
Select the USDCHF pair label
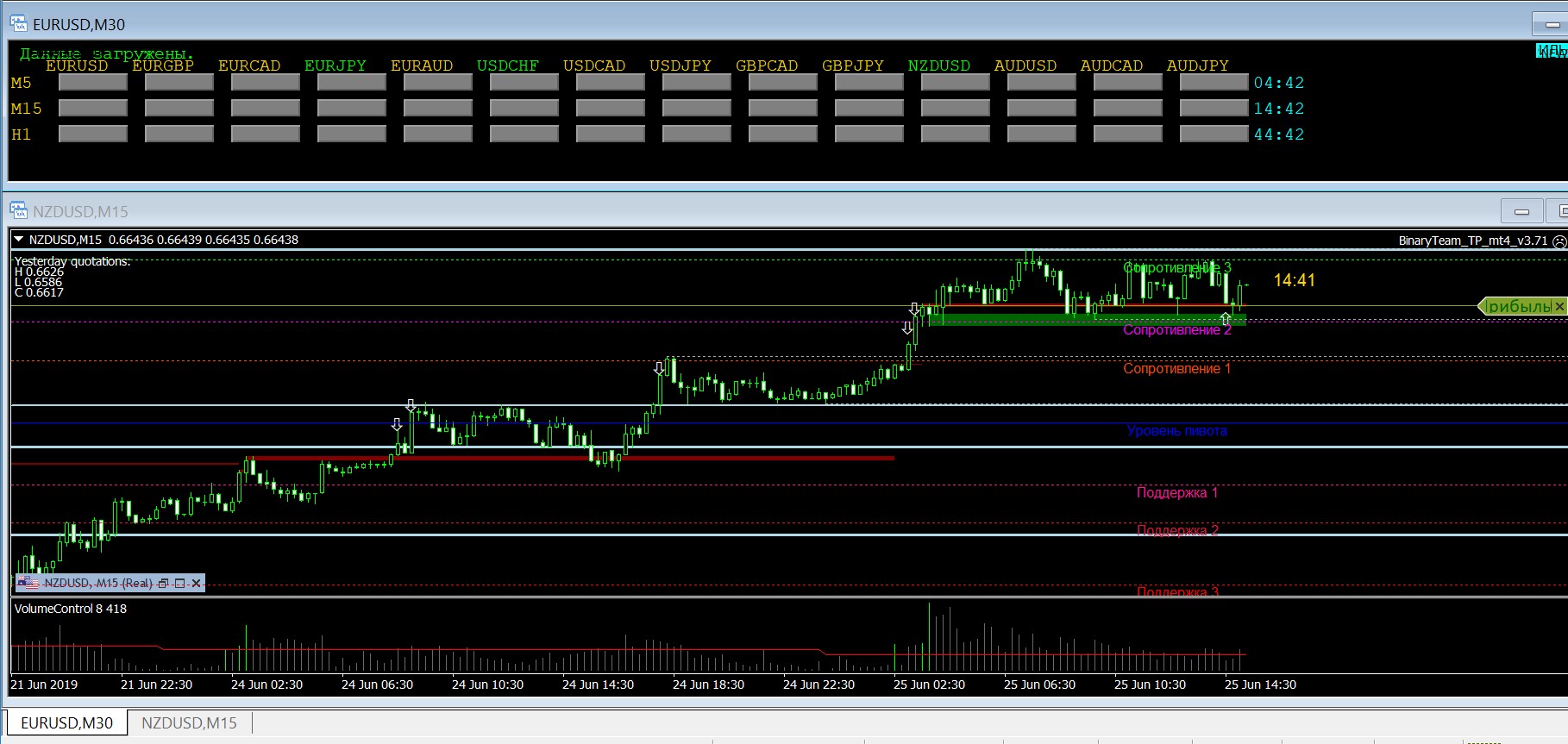click(x=508, y=66)
